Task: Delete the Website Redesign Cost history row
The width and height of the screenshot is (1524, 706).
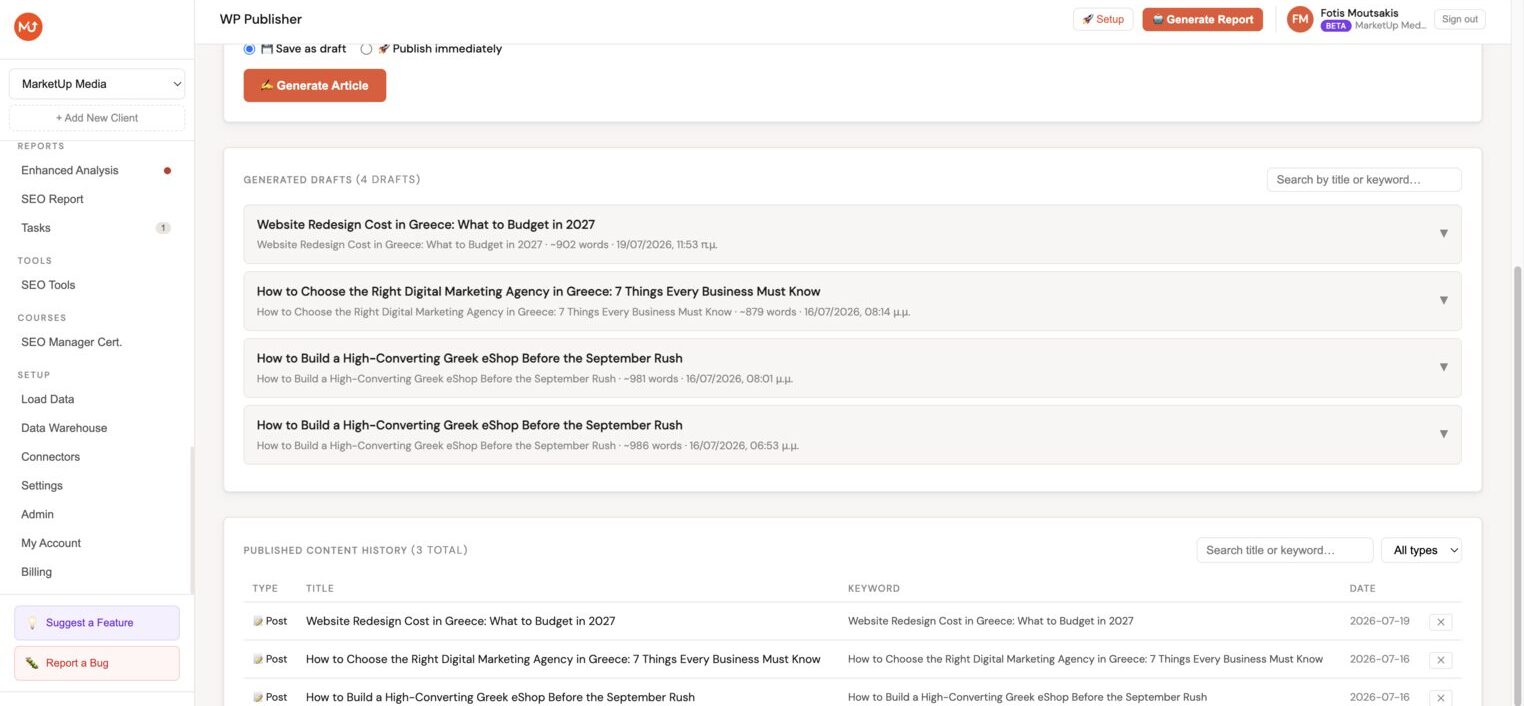Action: [1441, 622]
